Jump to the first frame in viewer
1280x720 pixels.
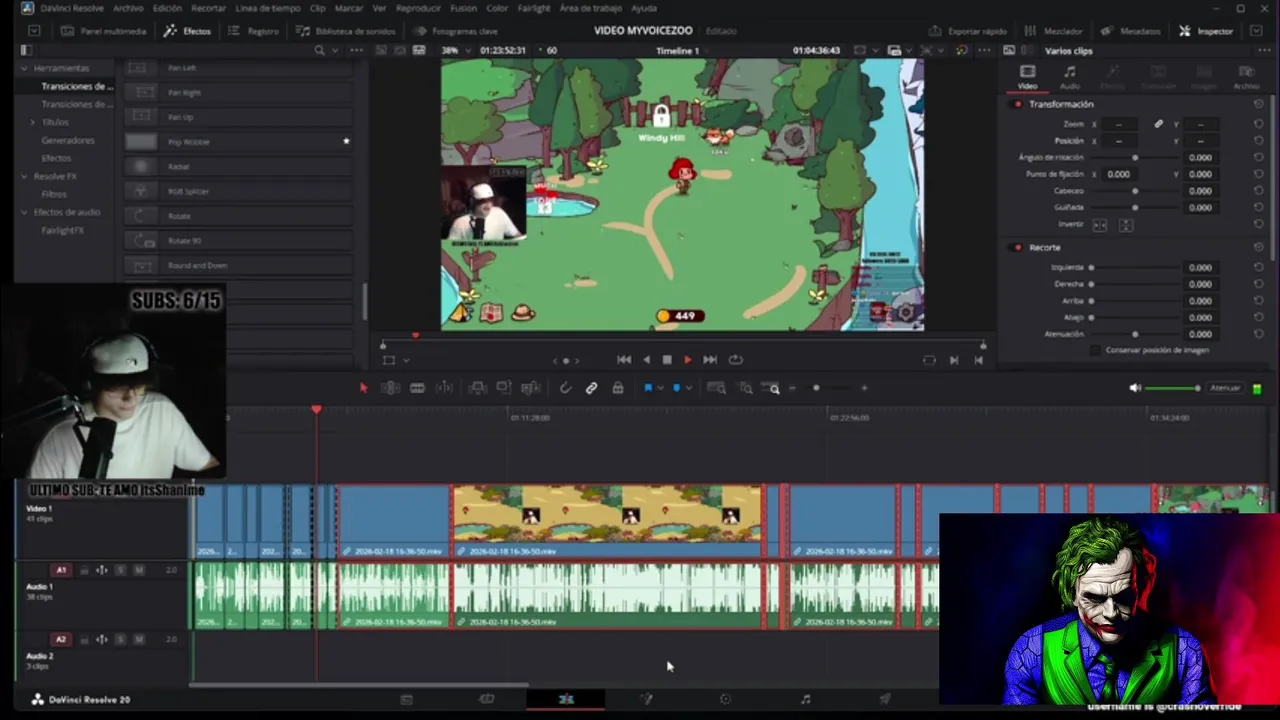tap(624, 360)
